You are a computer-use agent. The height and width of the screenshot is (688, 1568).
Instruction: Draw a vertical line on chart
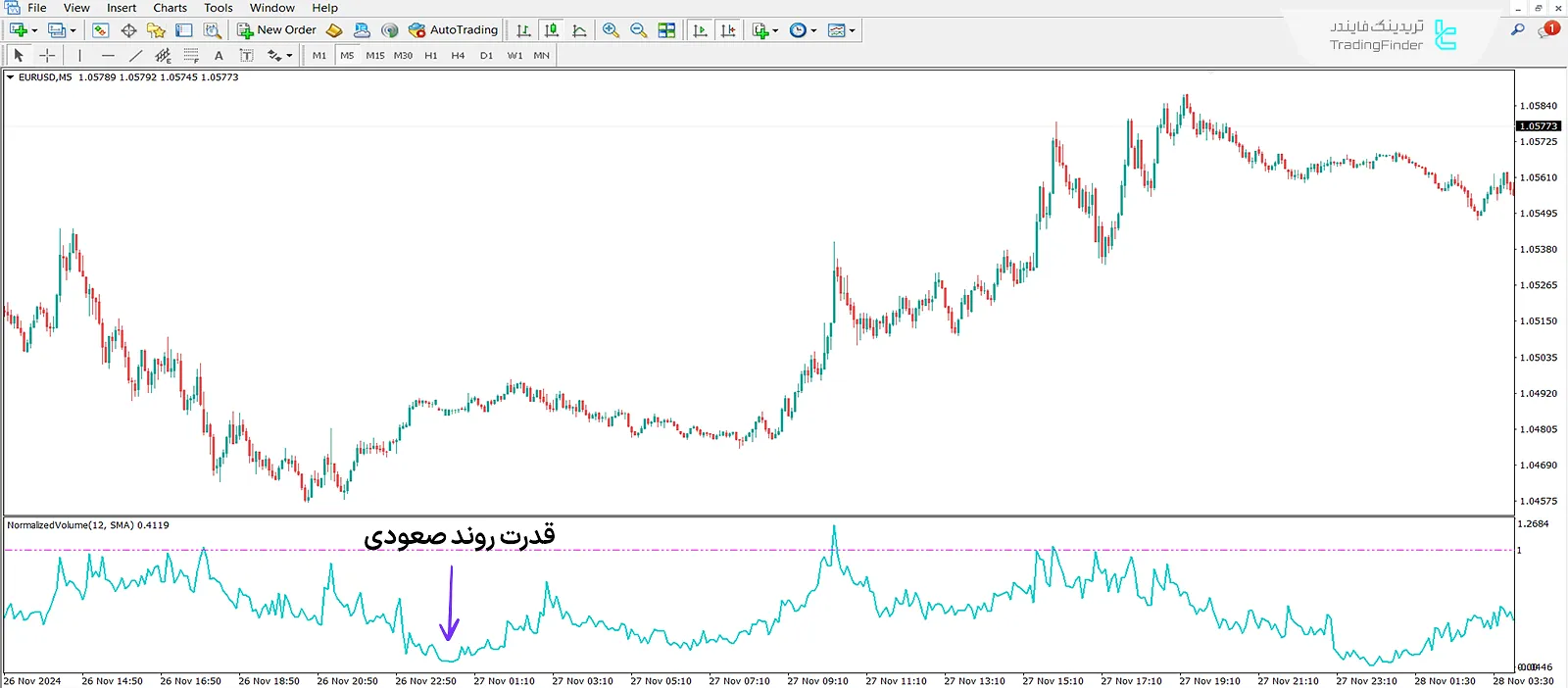tap(79, 56)
